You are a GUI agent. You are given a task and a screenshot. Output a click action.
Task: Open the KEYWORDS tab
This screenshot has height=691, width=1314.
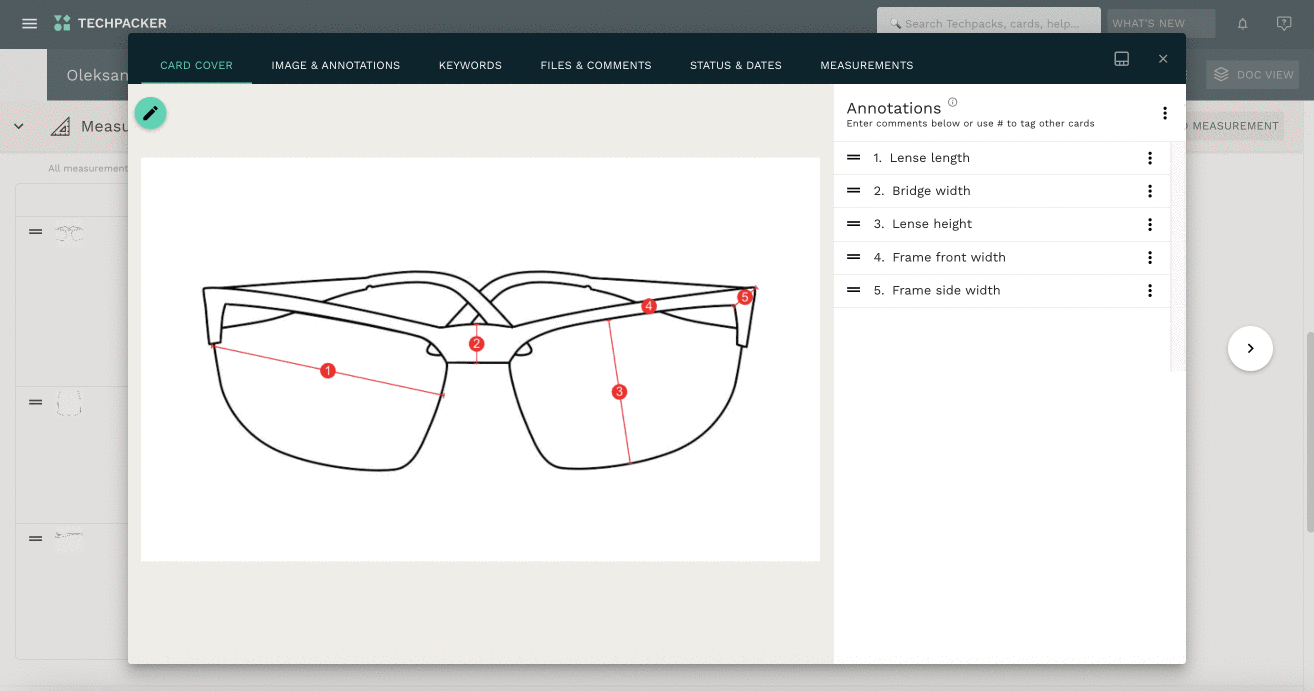[470, 64]
